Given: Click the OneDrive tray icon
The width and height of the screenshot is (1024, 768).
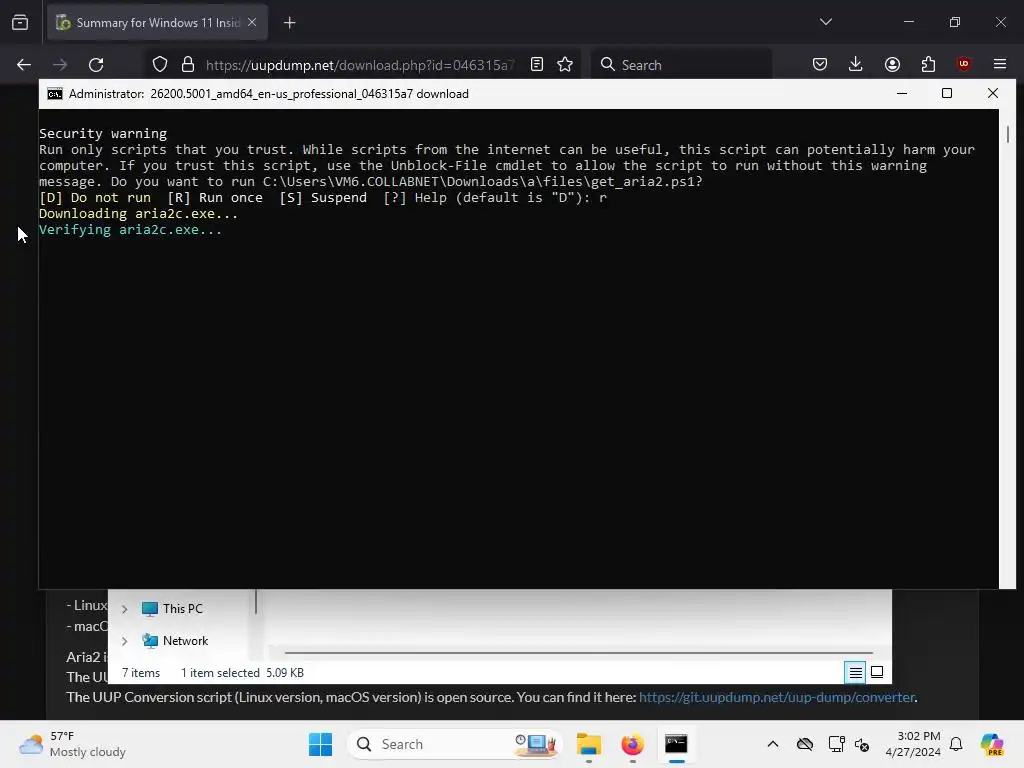Looking at the screenshot, I should pos(805,744).
